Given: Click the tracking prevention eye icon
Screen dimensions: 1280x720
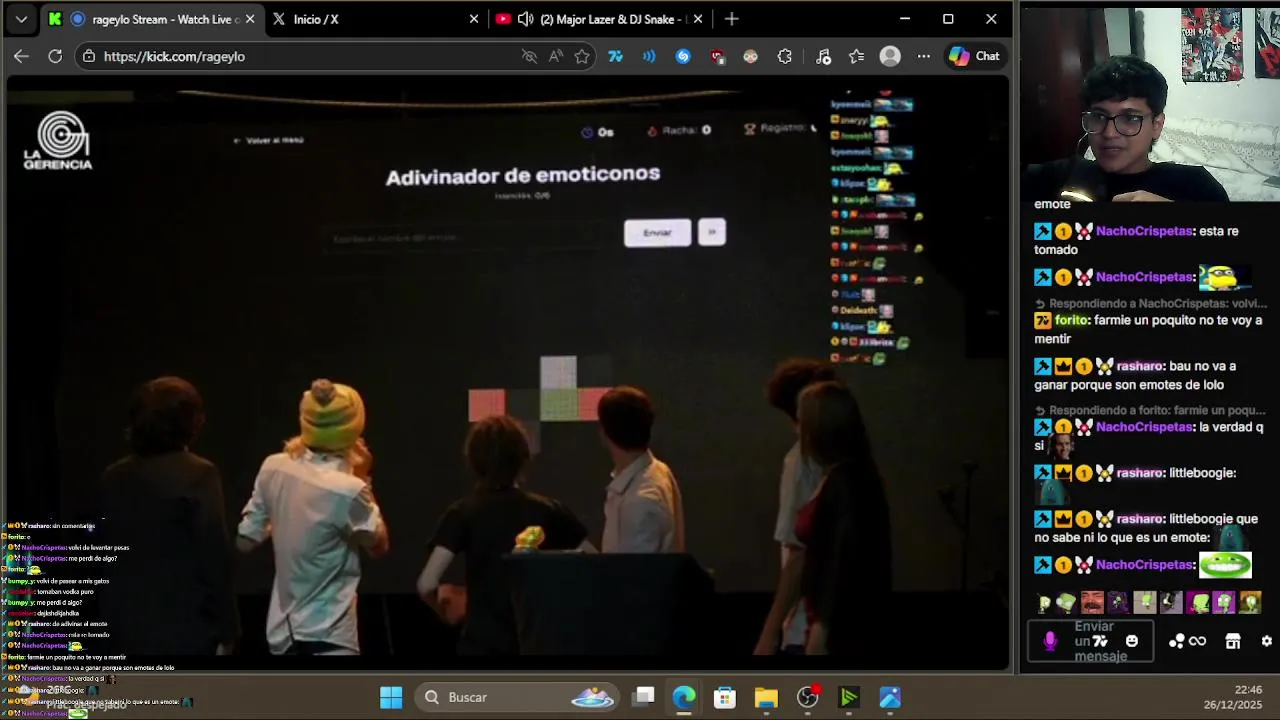Looking at the screenshot, I should [529, 56].
